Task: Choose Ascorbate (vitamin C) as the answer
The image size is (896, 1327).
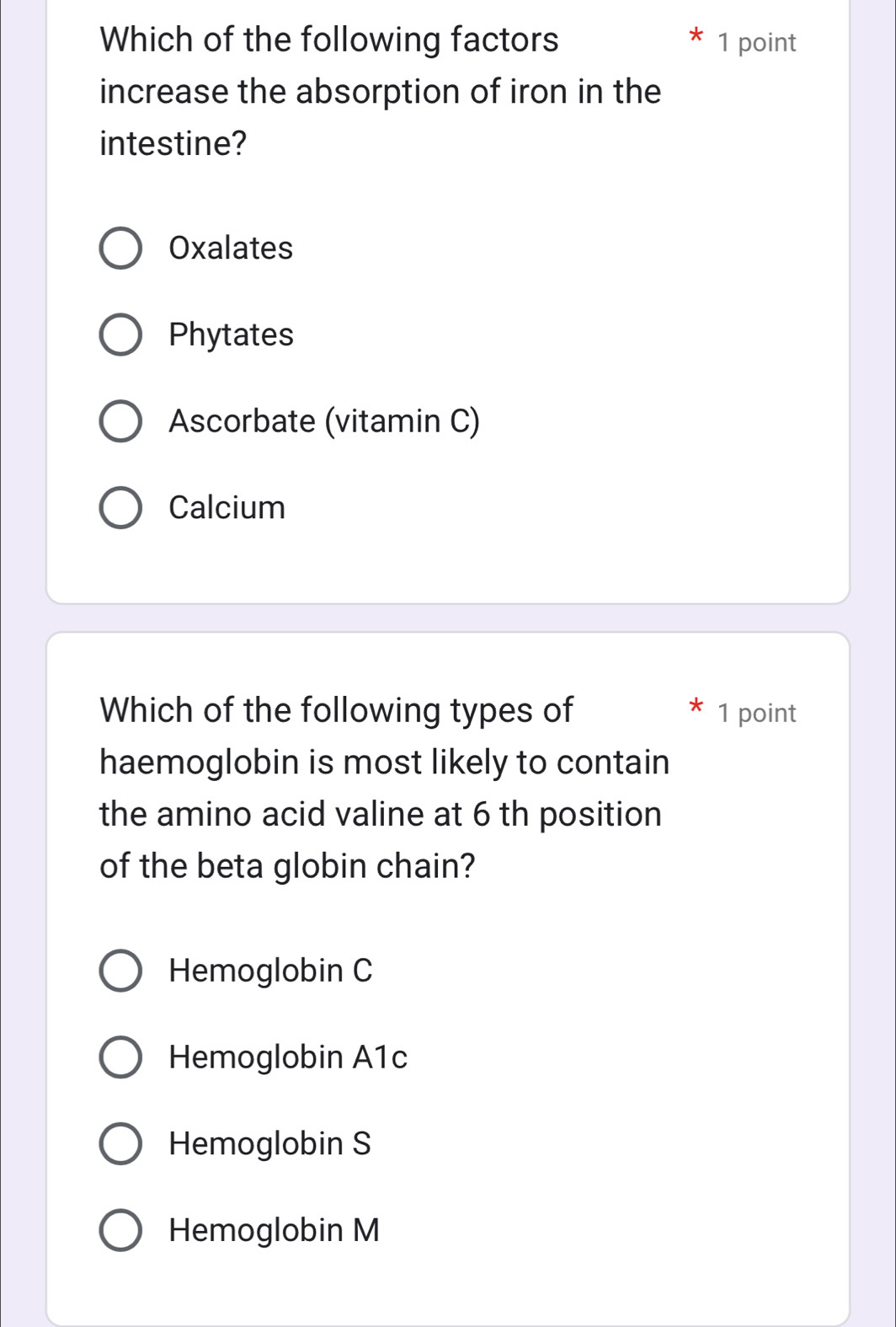Action: [121, 421]
